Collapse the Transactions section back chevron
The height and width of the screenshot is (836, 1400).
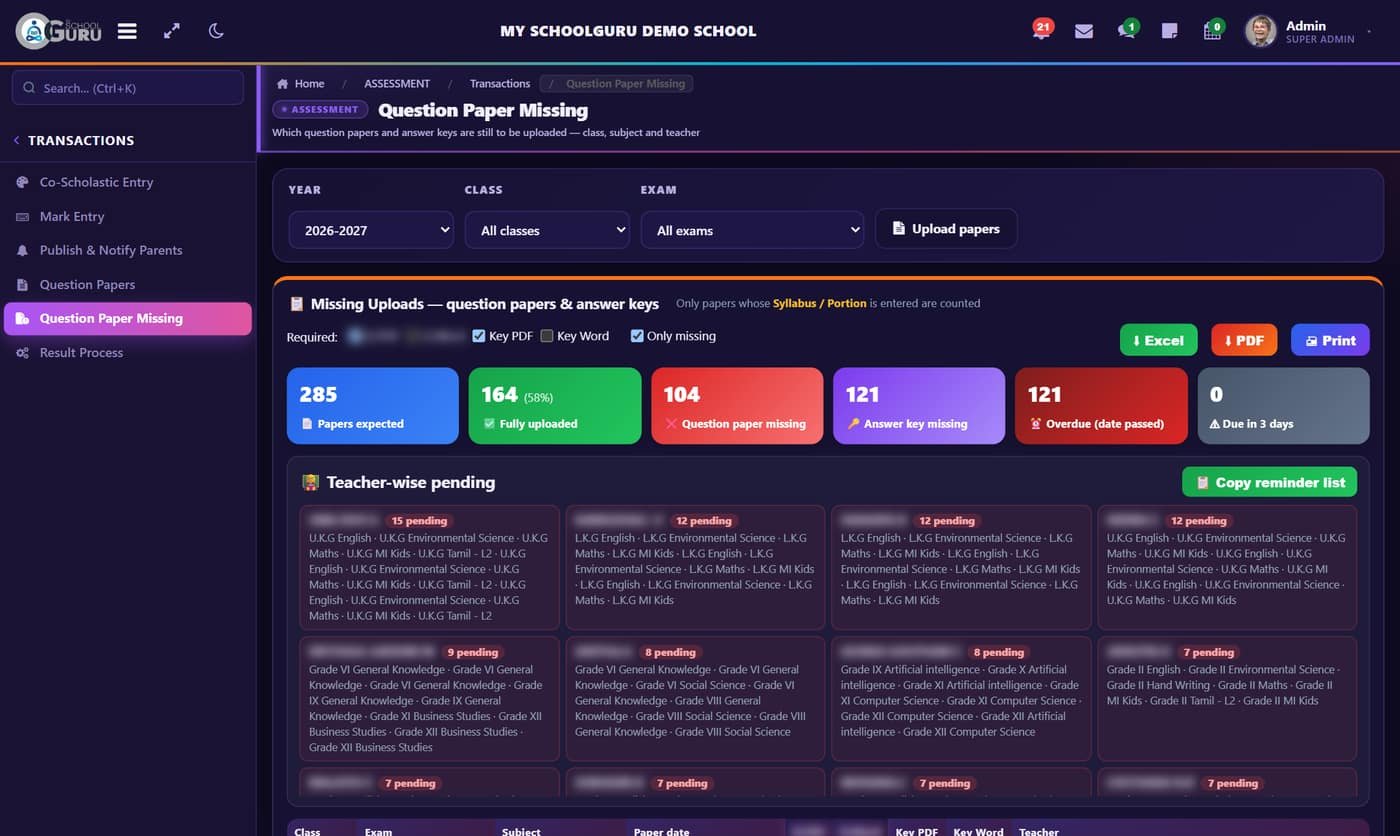(16, 140)
